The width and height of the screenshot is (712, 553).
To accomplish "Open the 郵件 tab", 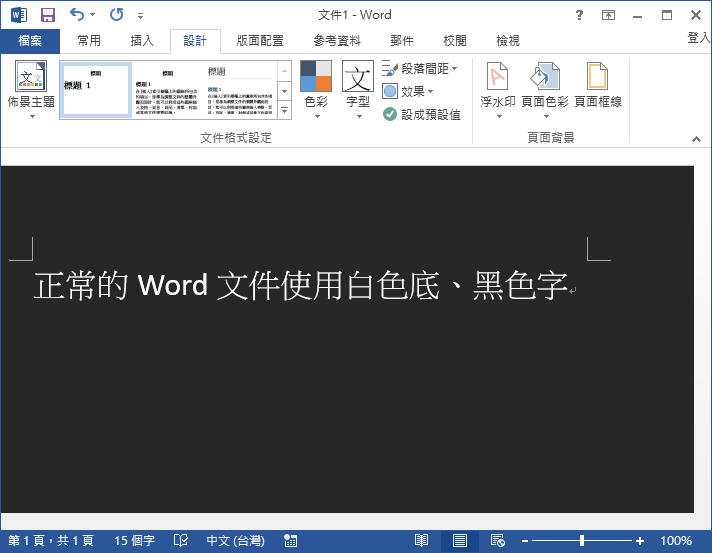I will tap(402, 41).
